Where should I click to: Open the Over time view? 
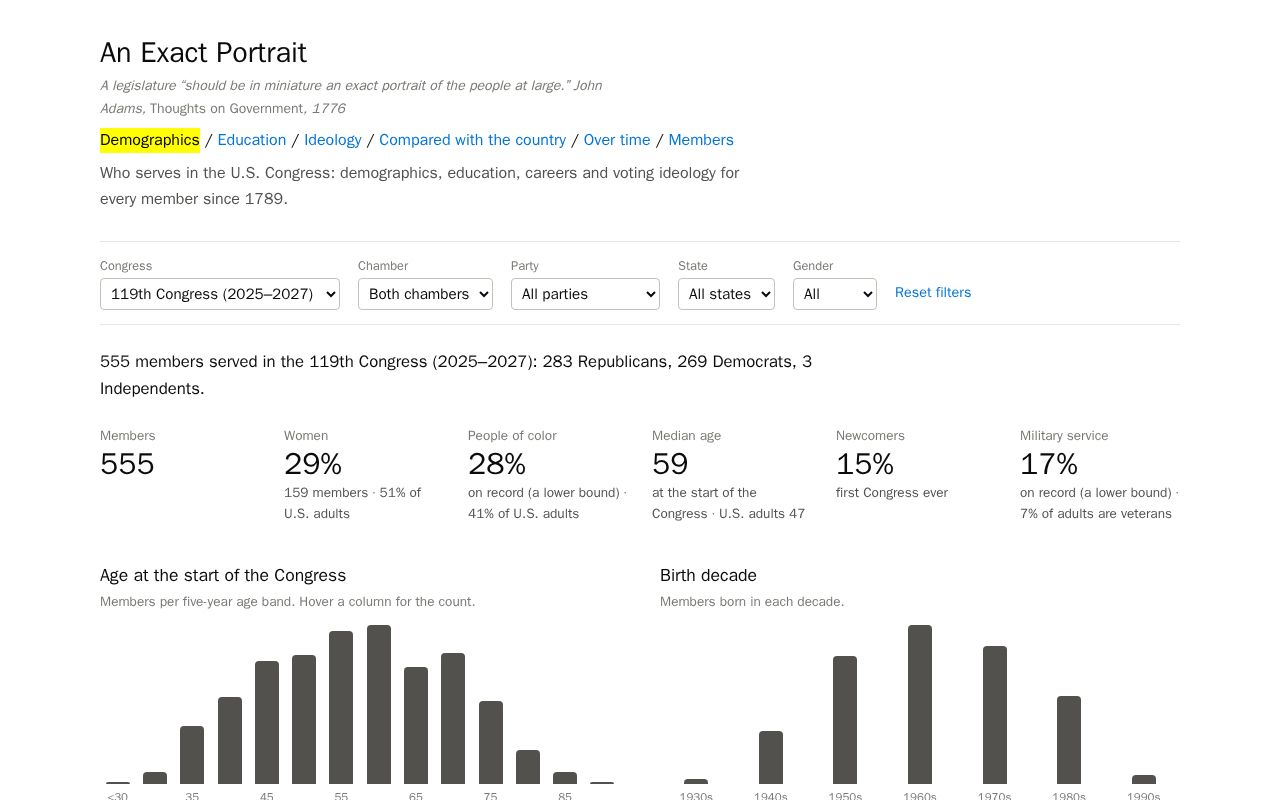pos(617,140)
